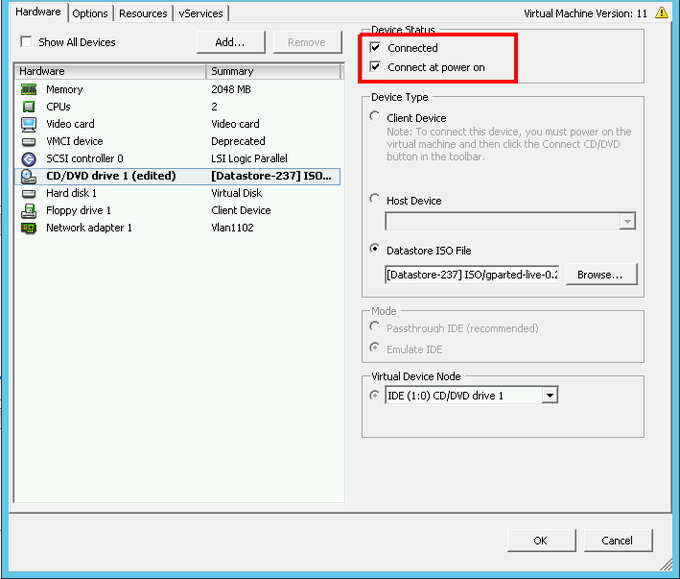Select the Hard disk 1 row label
Viewport: 680px width, 579px height.
(x=71, y=193)
